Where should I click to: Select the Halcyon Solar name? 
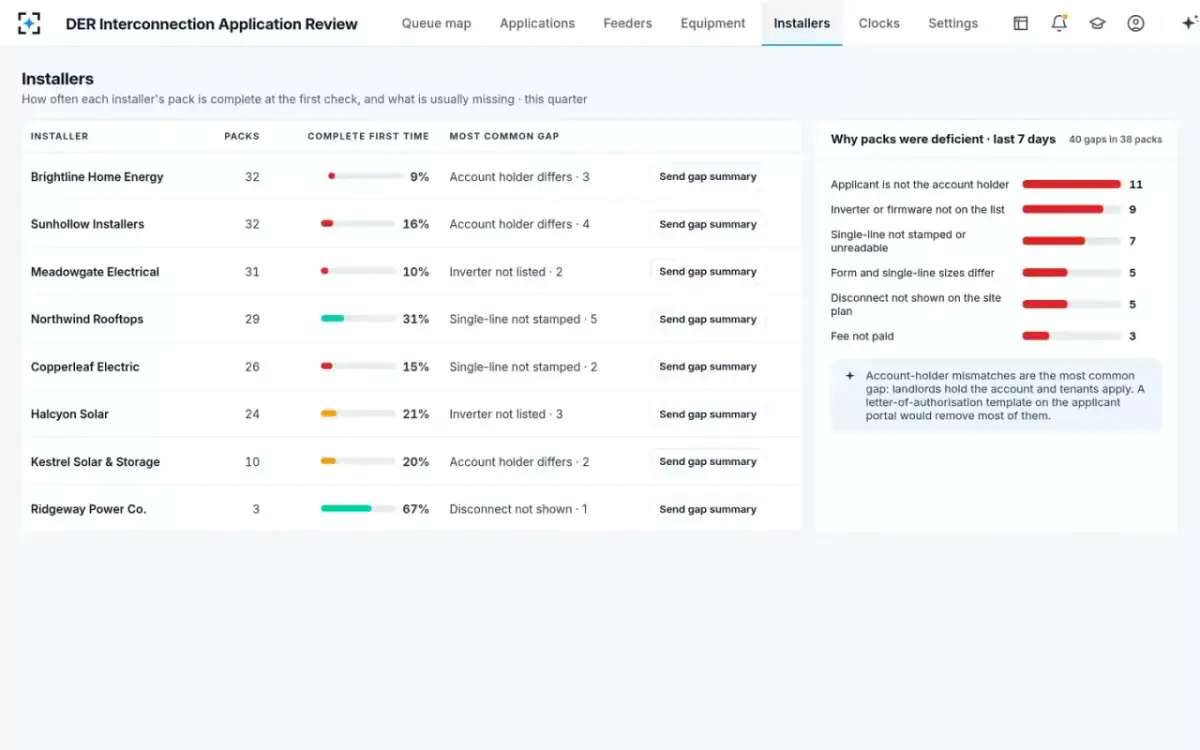70,414
